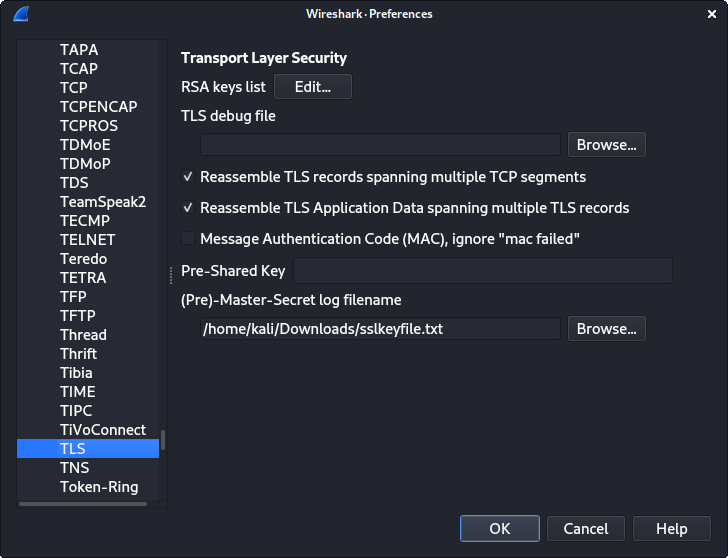Open the RSA keys list Edit dialog

pyautogui.click(x=313, y=87)
